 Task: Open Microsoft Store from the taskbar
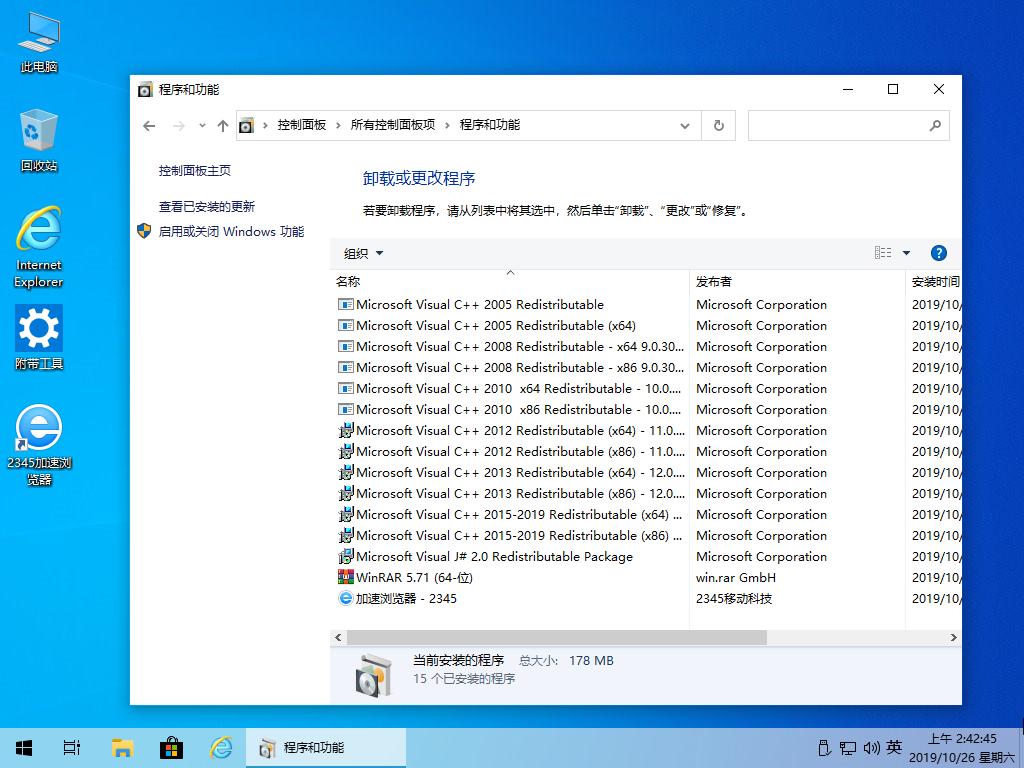[x=171, y=748]
